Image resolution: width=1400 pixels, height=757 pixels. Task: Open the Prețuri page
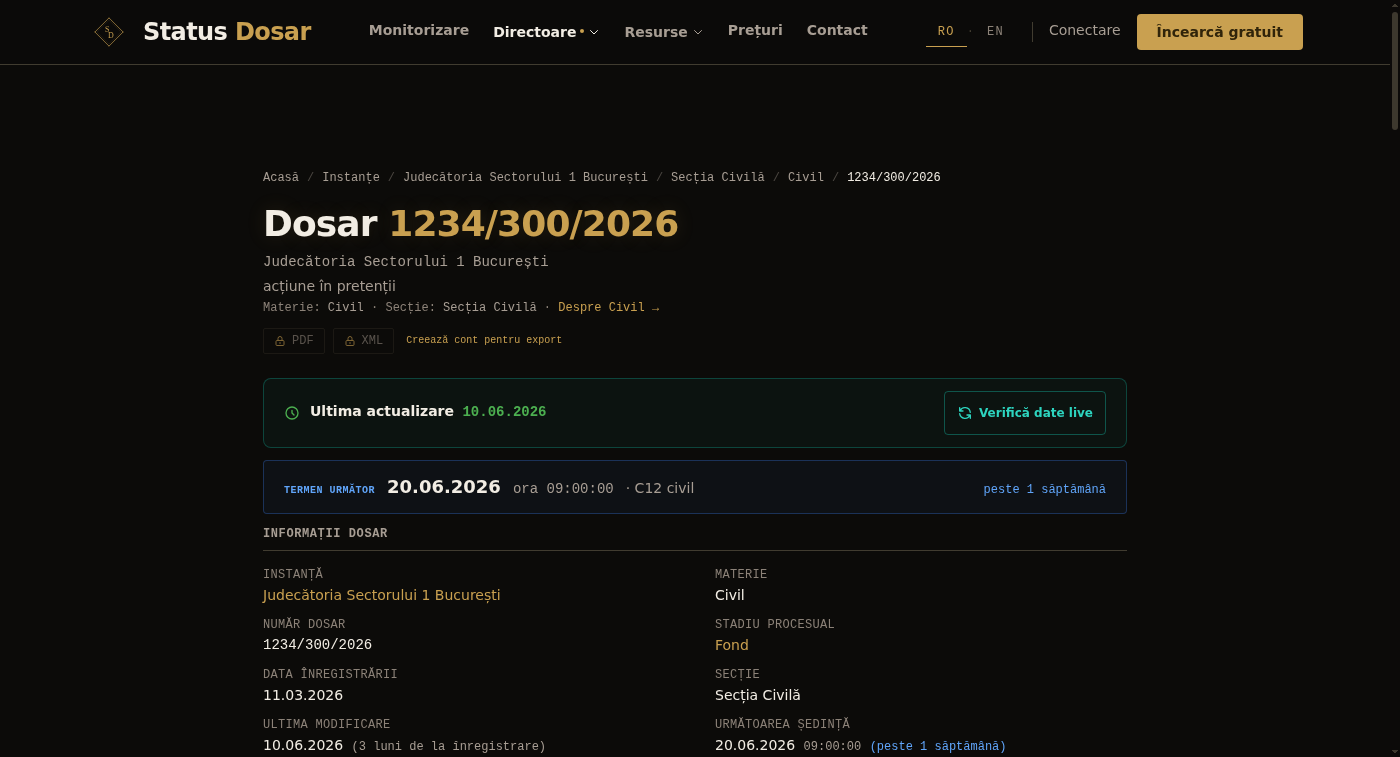(x=755, y=30)
